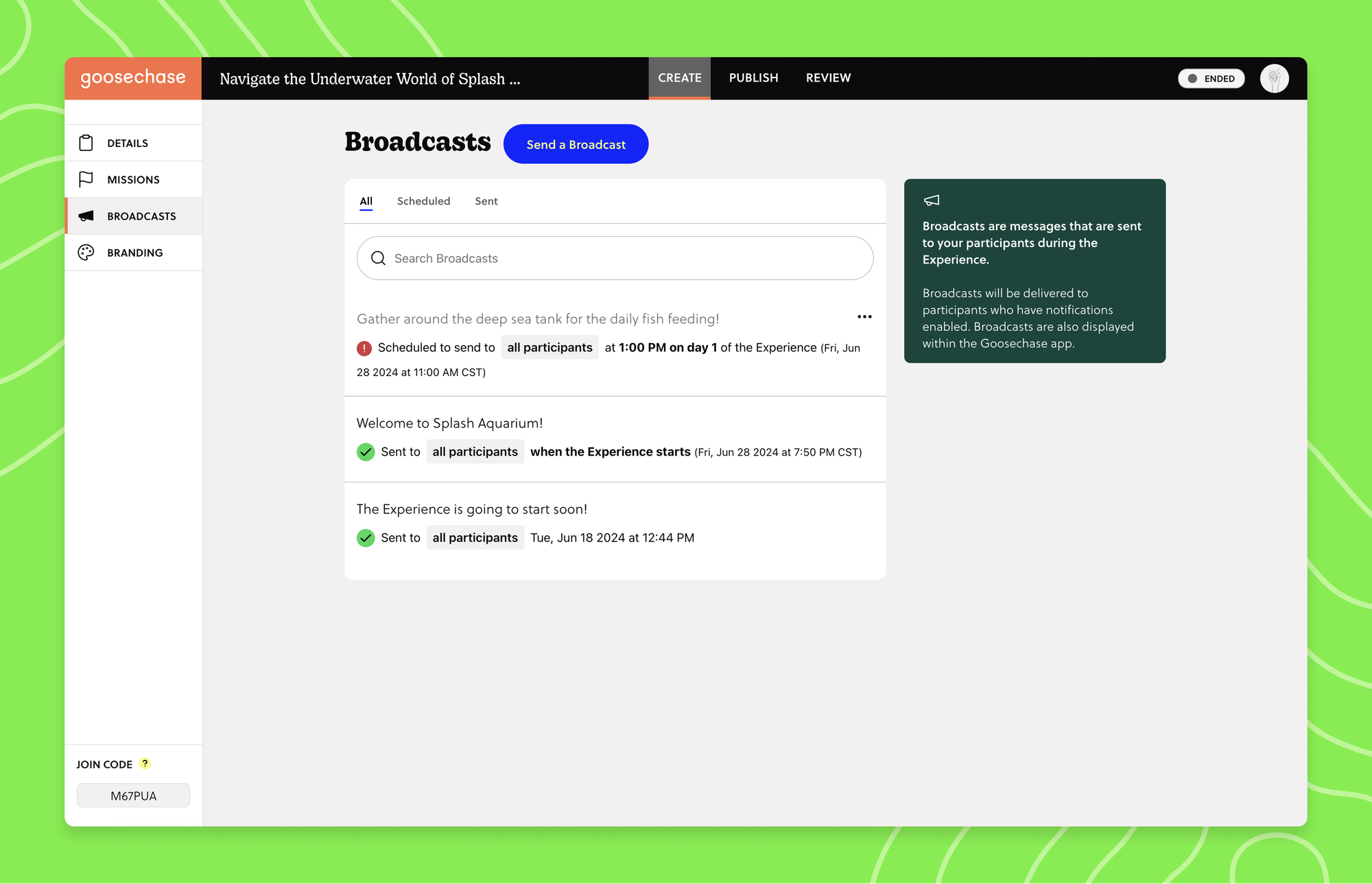Click the green sent checkmark on Welcome broadcast
This screenshot has height=884, width=1372.
366,452
